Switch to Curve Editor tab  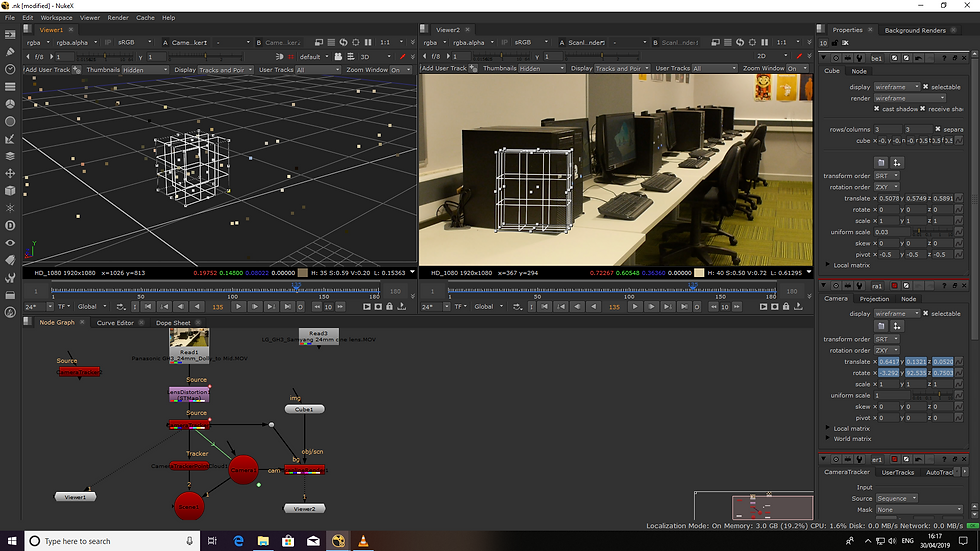click(x=115, y=322)
